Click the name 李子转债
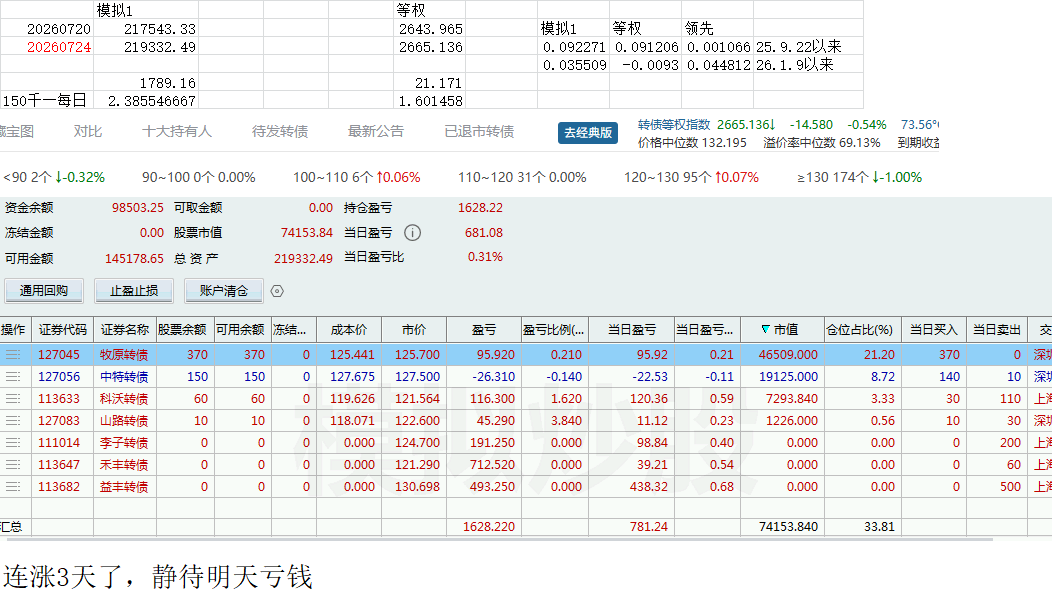The image size is (1052, 609). pos(124,443)
